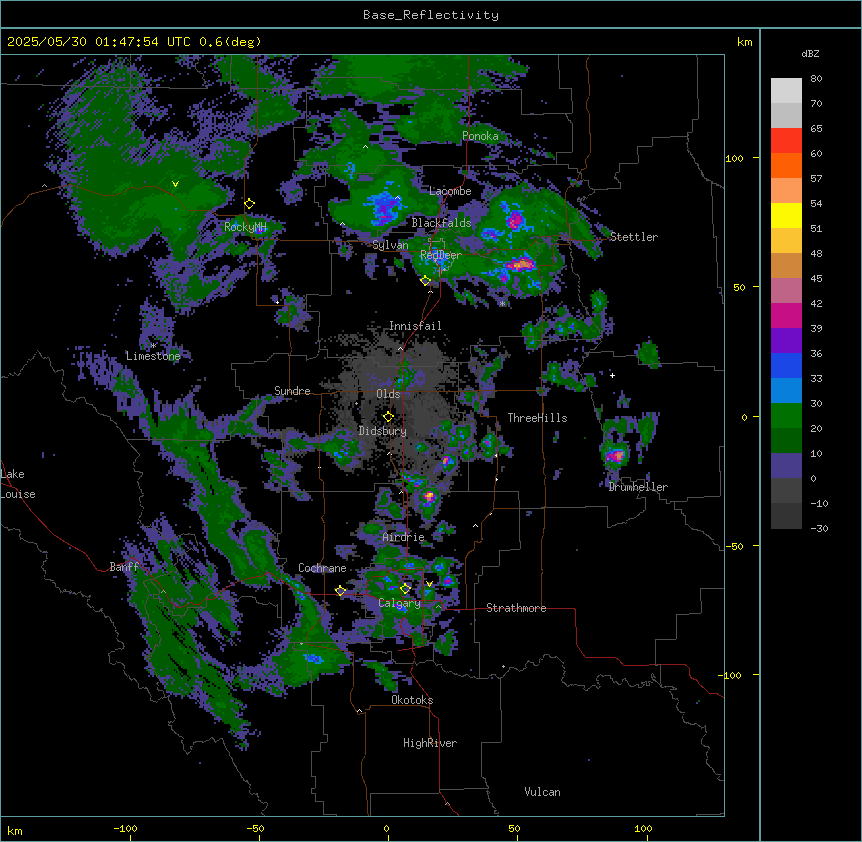
Task: Click the yellow station marker near RockyMH
Action: tap(249, 204)
